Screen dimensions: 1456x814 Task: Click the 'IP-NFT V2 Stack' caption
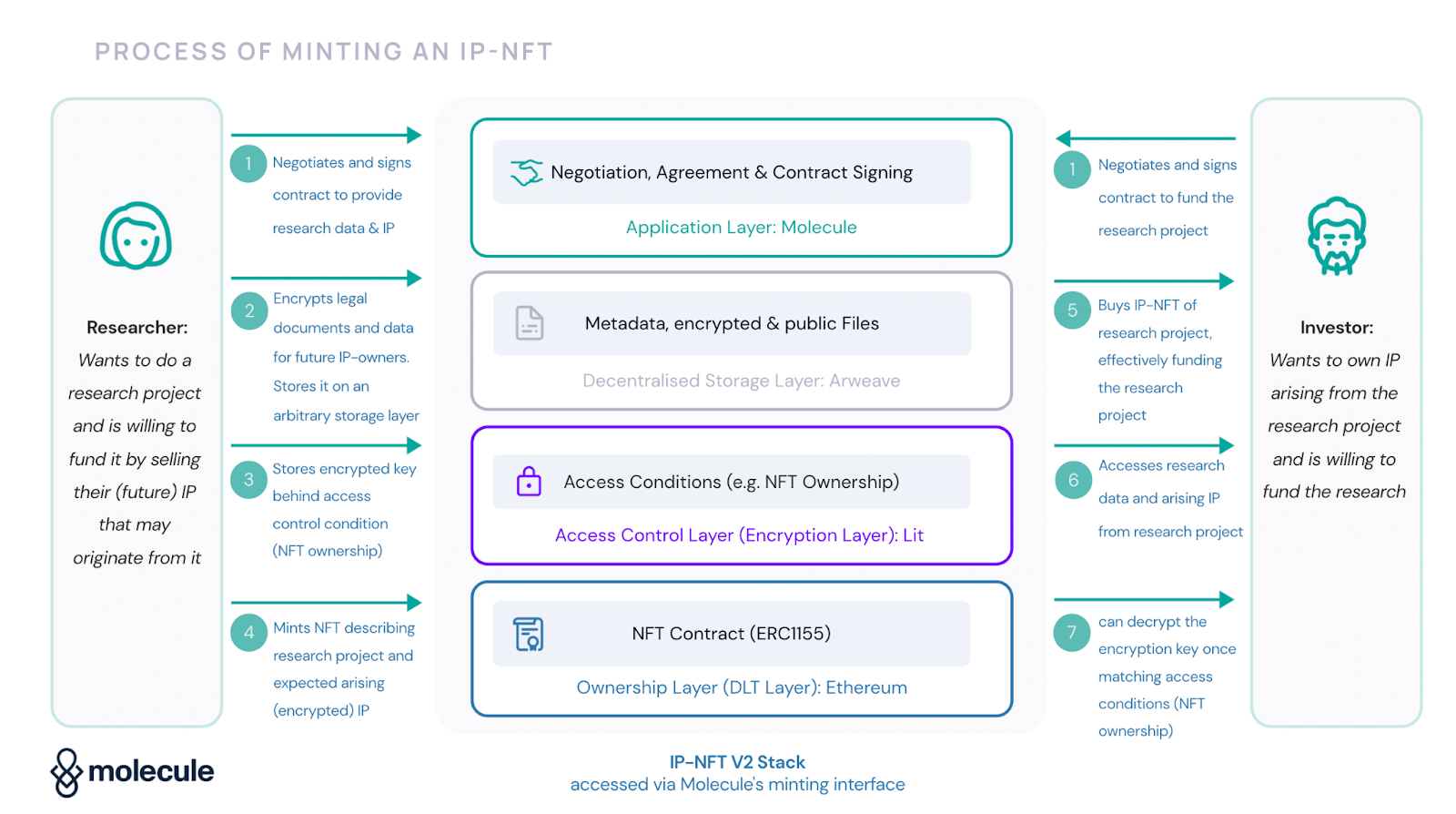click(x=737, y=762)
